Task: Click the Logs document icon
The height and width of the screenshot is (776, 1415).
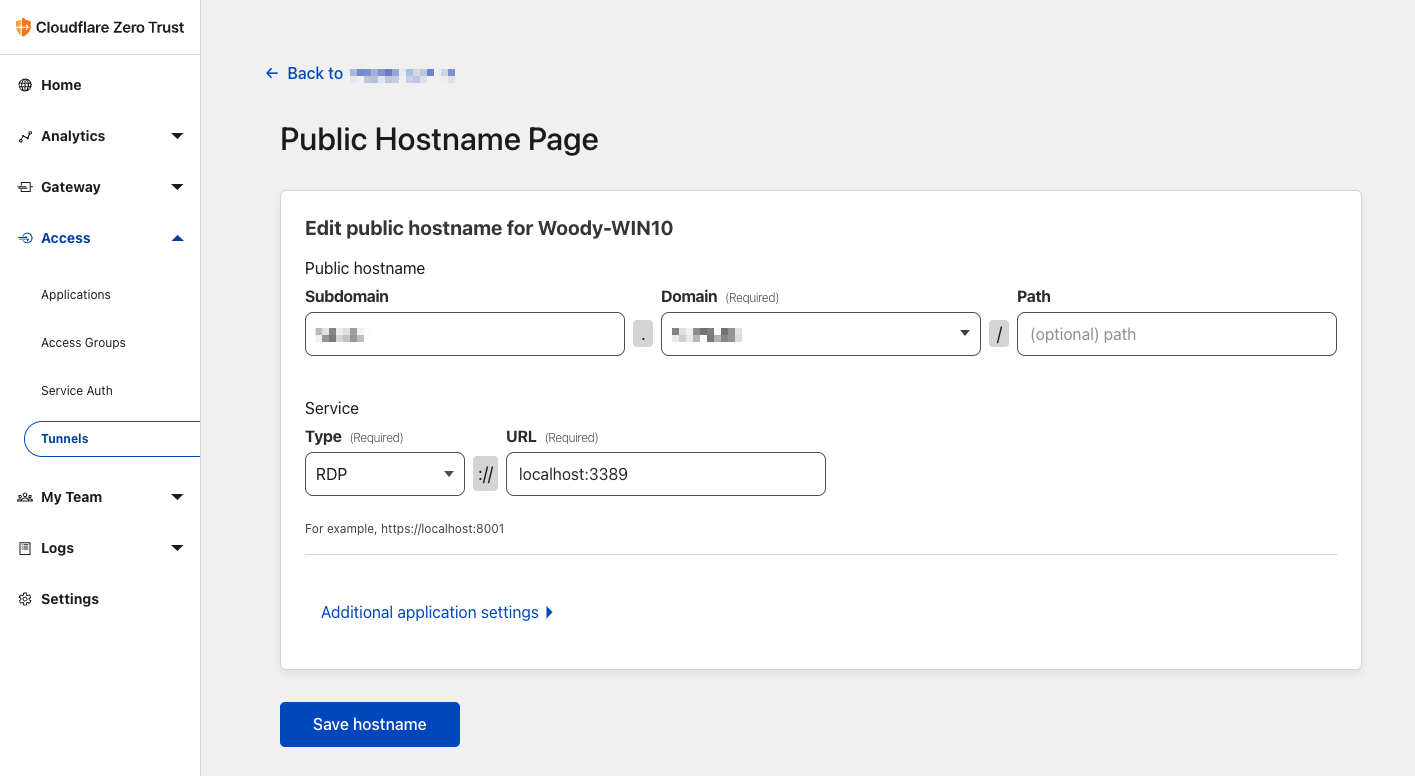Action: 26,548
